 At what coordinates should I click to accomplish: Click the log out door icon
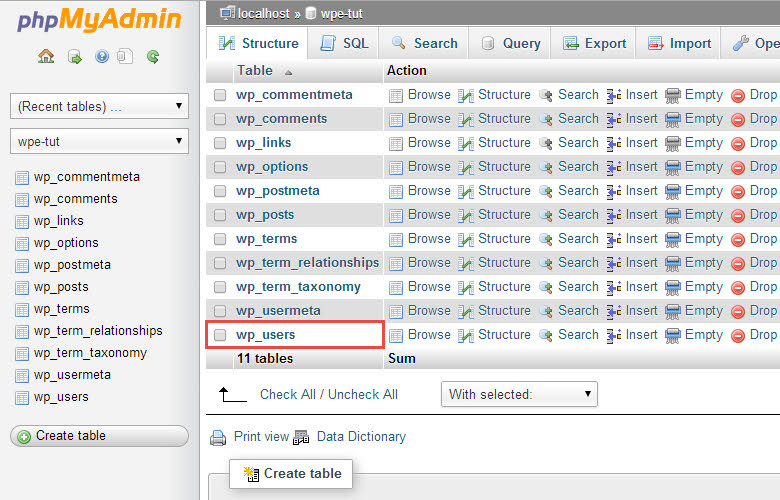coord(75,56)
